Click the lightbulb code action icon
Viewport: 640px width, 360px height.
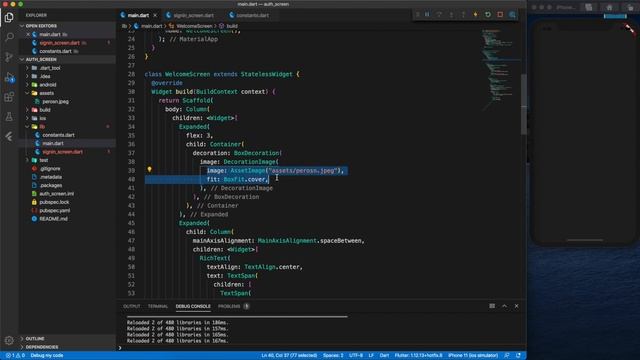149,169
